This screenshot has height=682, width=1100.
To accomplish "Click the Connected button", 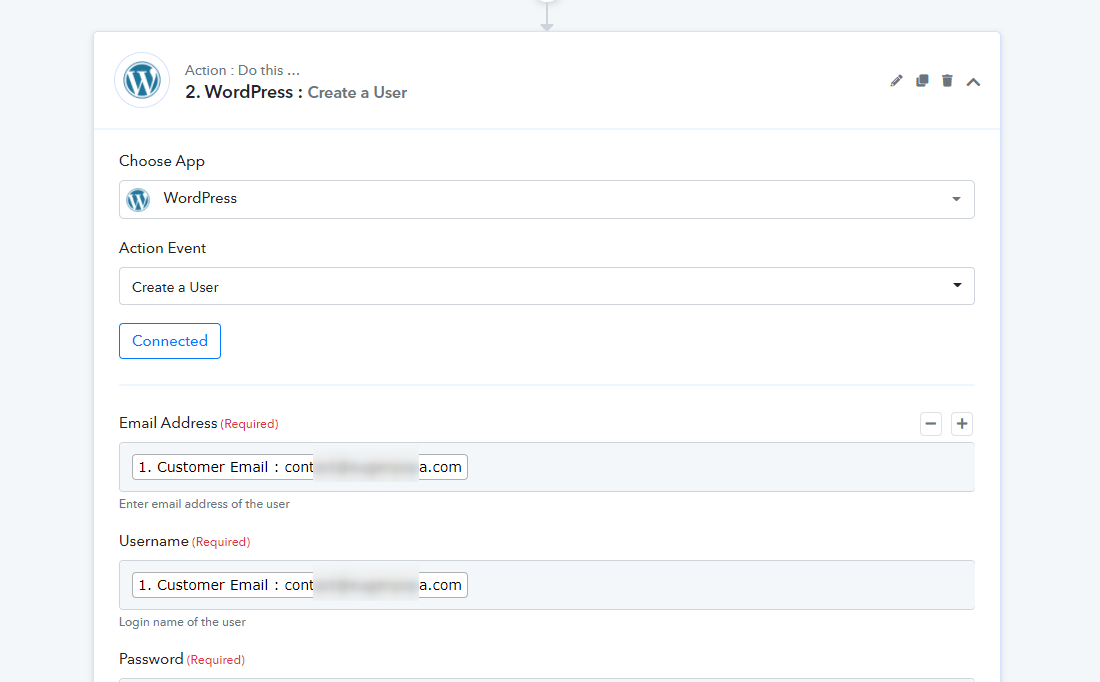I will [x=170, y=341].
